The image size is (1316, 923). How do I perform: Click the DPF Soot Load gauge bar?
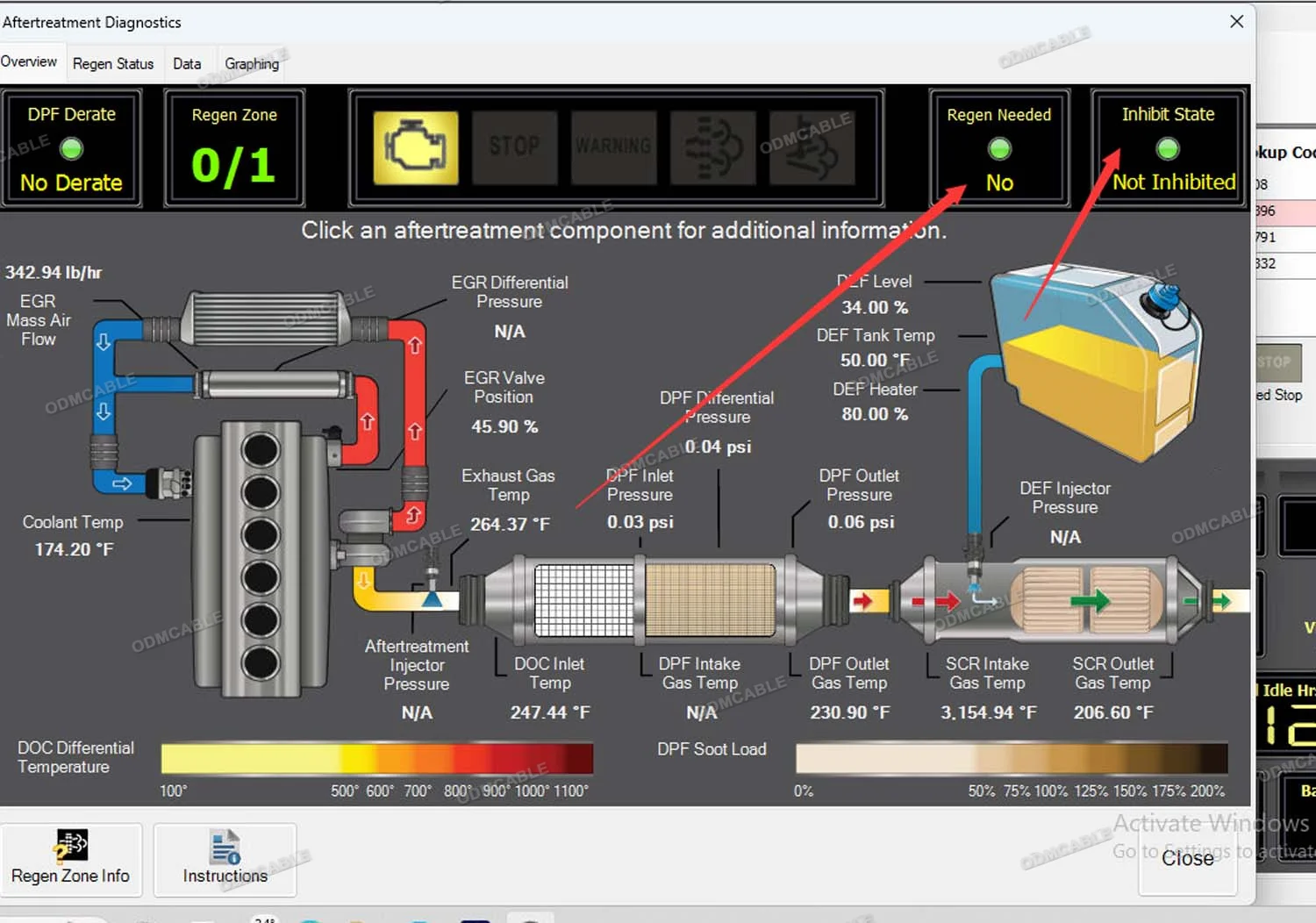pyautogui.click(x=1011, y=758)
